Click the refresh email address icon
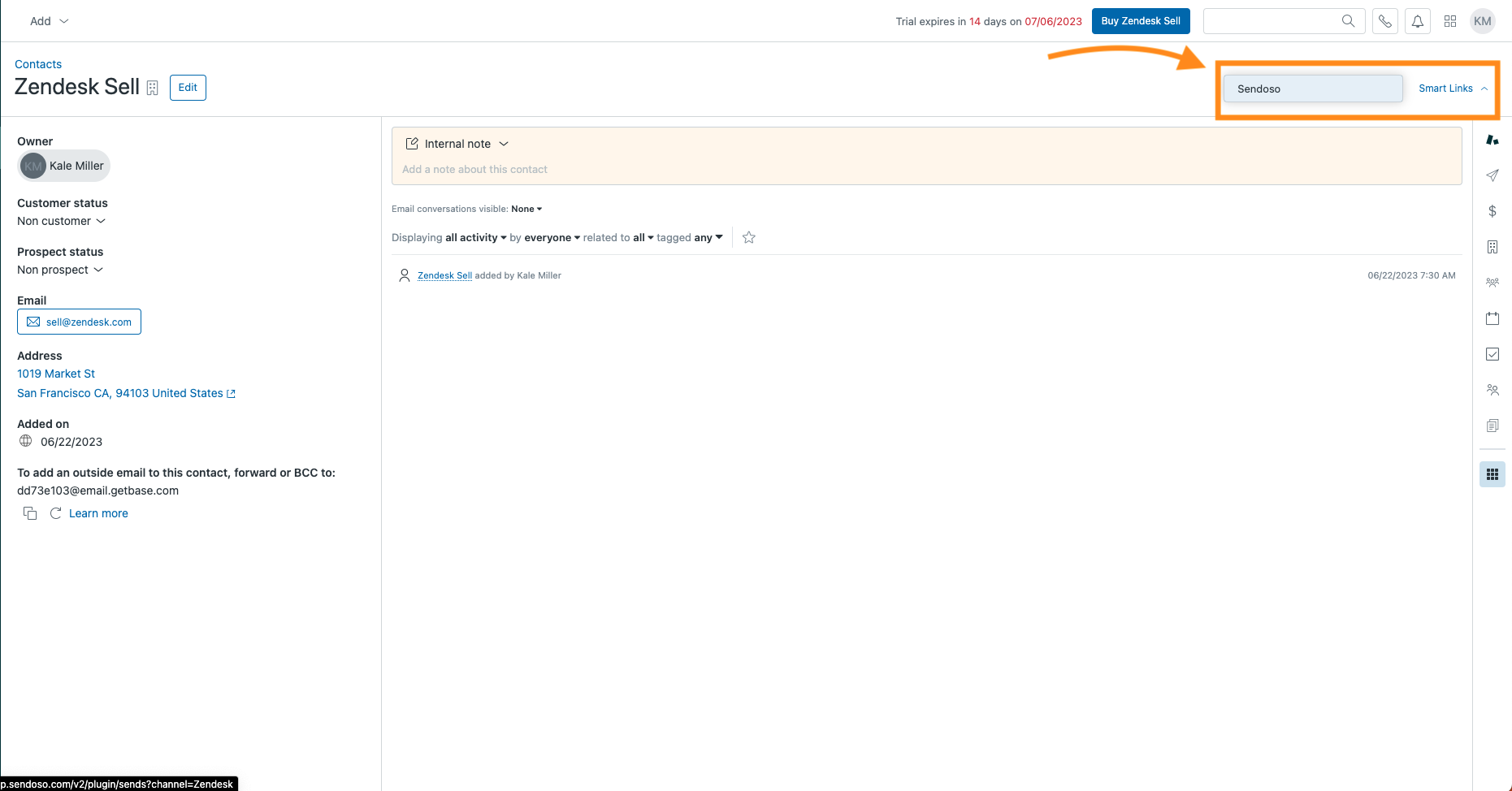 [55, 513]
